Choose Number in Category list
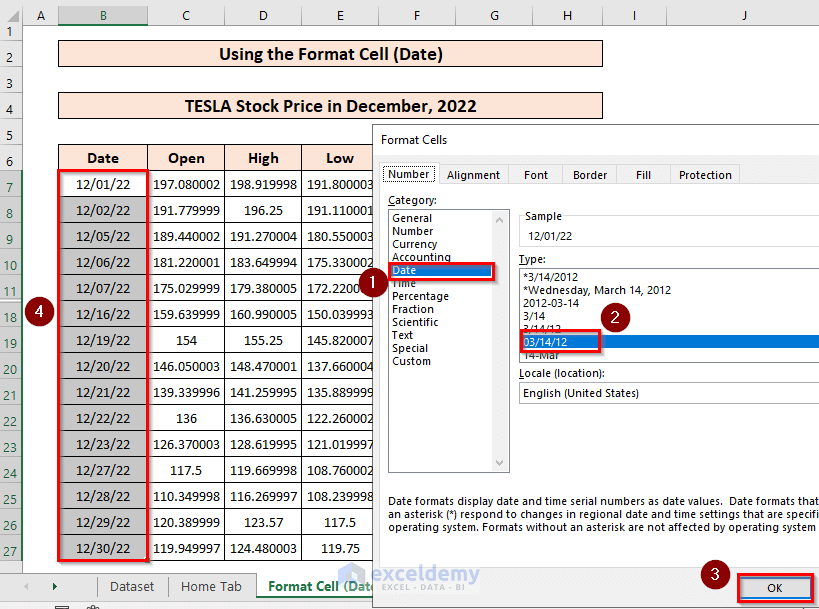The height and width of the screenshot is (609, 819). (x=413, y=231)
